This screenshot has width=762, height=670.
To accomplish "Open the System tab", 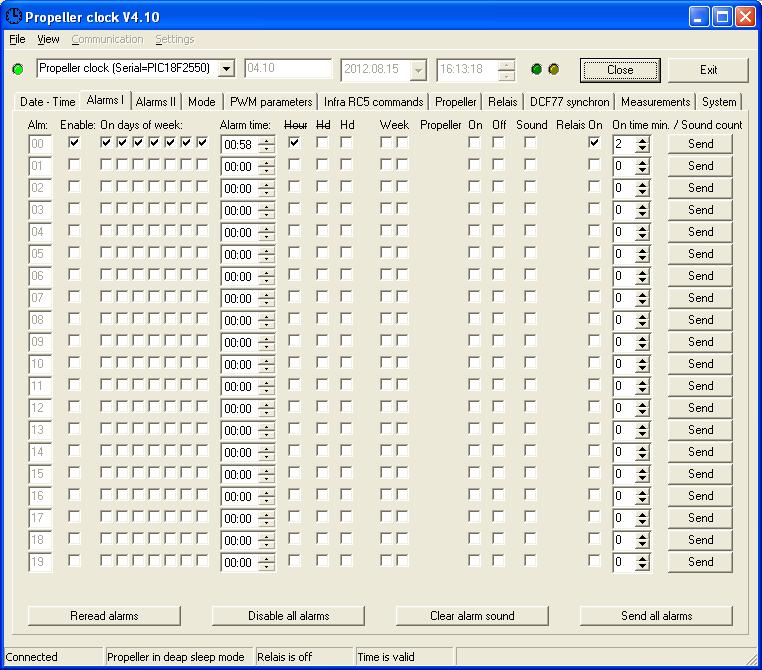I will click(719, 102).
